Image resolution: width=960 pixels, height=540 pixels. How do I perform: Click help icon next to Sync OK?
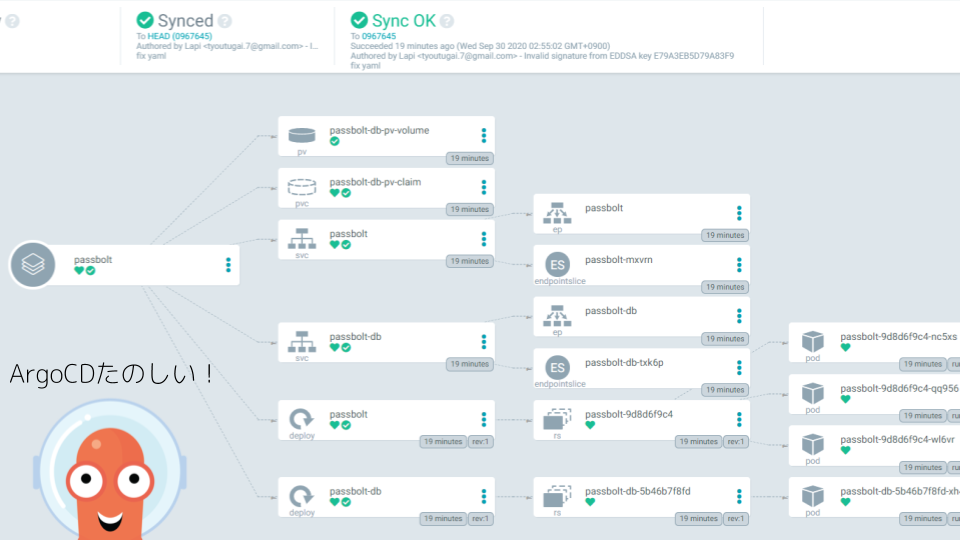coord(447,21)
